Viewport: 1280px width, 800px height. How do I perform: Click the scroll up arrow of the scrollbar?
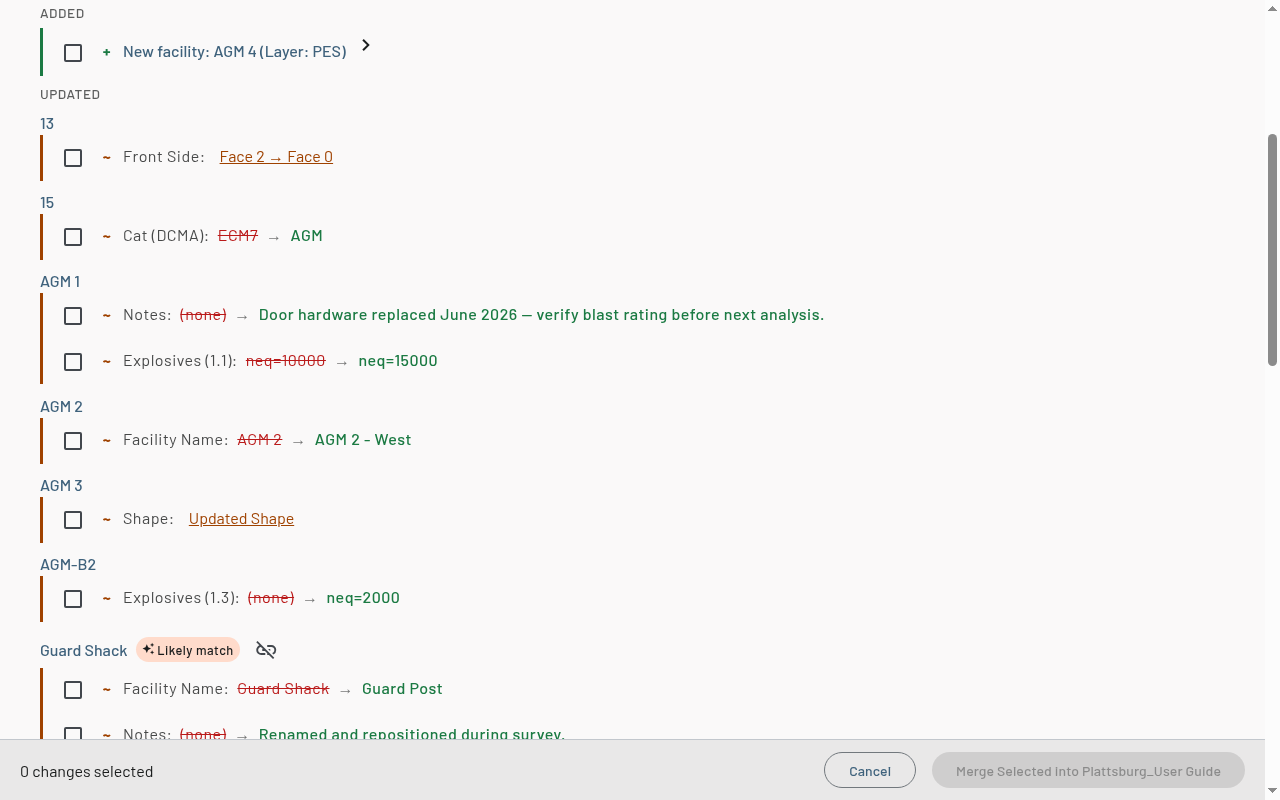click(x=1273, y=7)
